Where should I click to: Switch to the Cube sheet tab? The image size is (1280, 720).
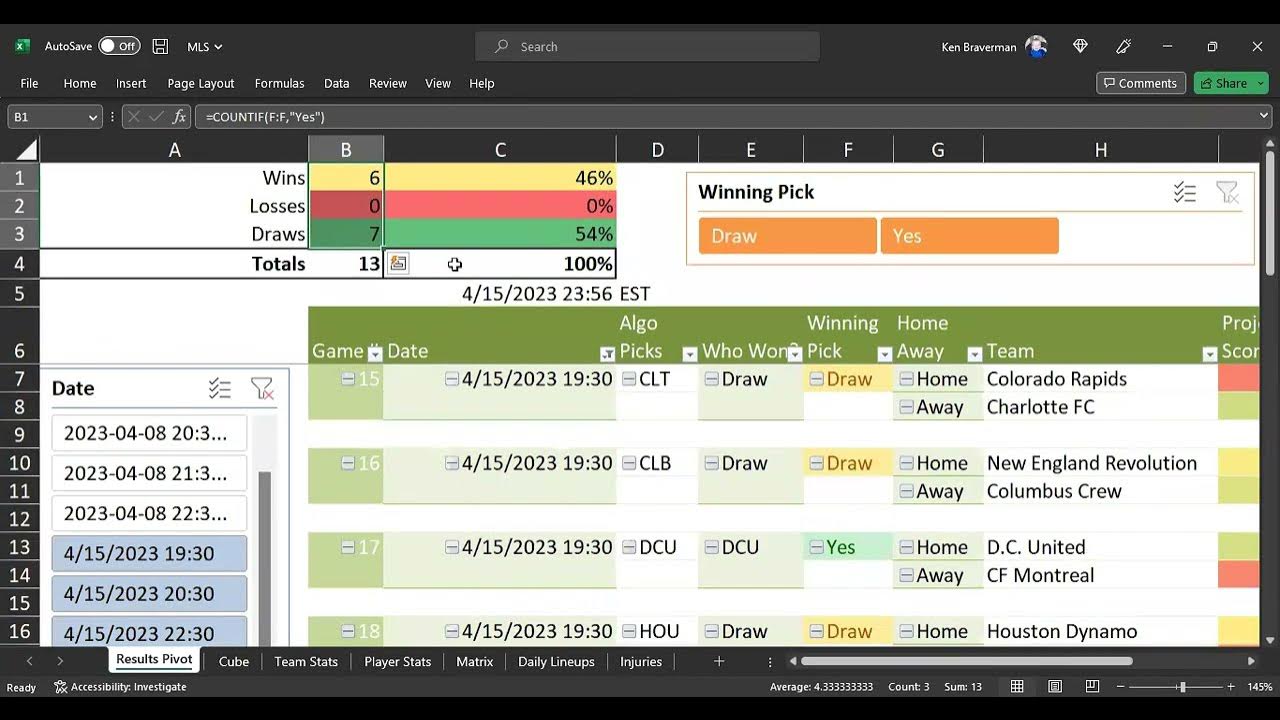click(234, 661)
